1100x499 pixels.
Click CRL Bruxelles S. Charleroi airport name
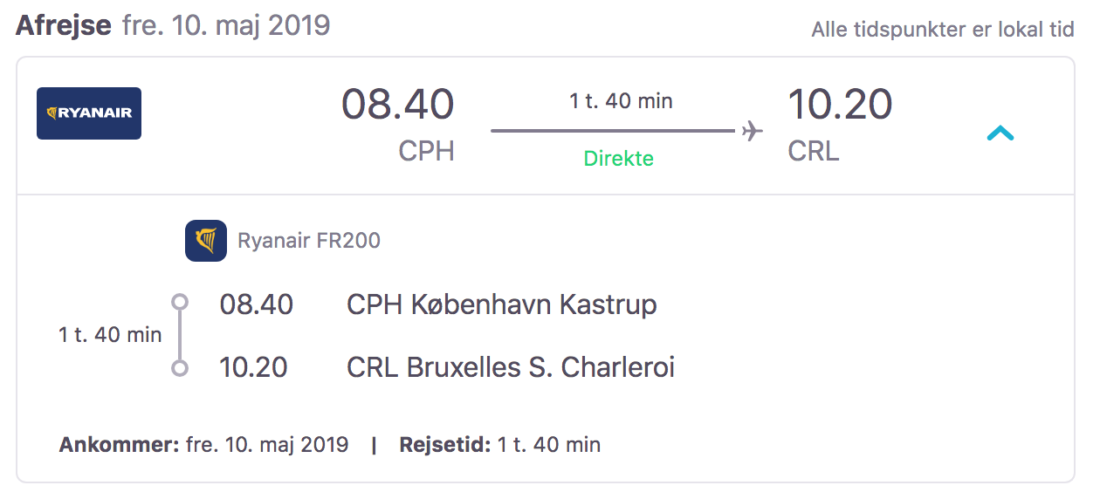click(x=510, y=368)
